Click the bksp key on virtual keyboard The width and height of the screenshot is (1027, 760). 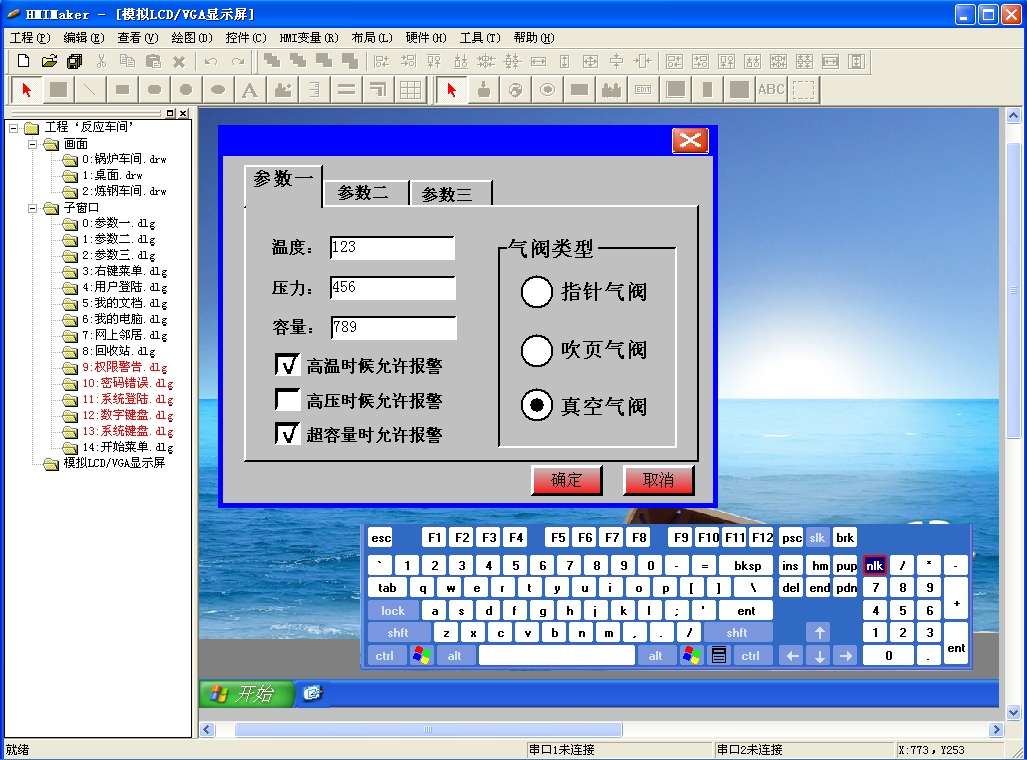(747, 565)
